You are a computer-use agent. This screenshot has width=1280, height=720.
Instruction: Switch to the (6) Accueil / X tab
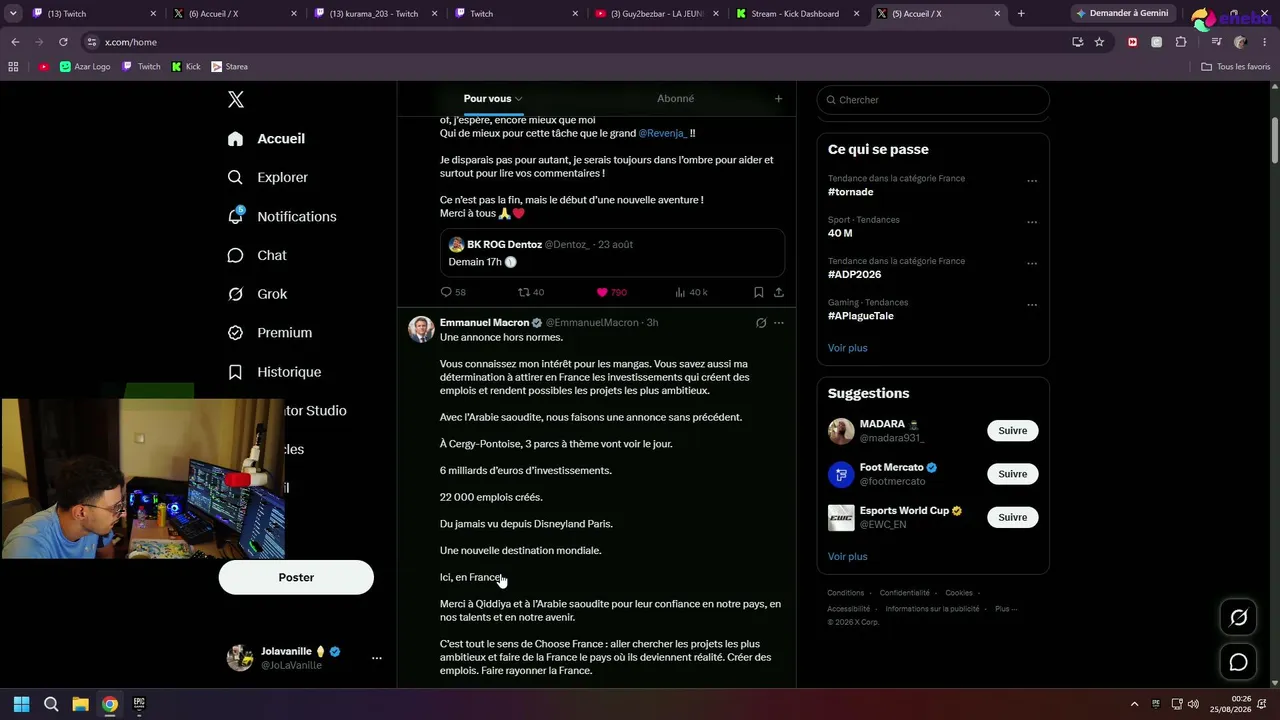[x=234, y=14]
